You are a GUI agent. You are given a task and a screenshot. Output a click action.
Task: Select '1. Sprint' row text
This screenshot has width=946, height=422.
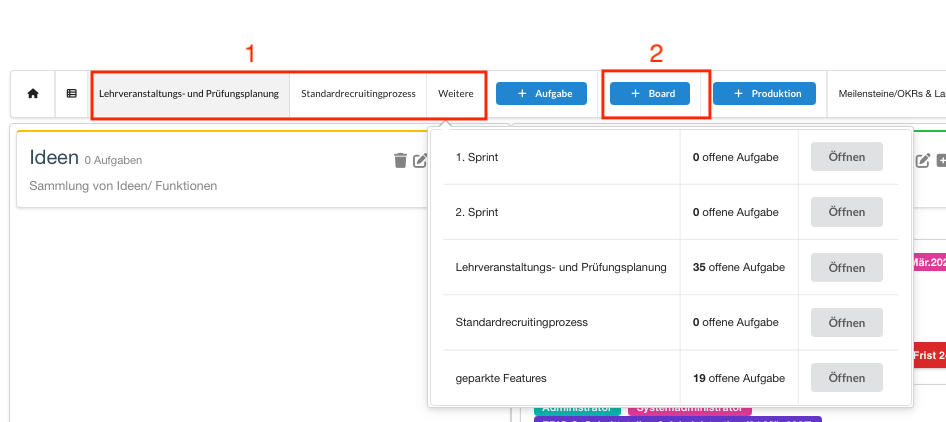click(477, 157)
